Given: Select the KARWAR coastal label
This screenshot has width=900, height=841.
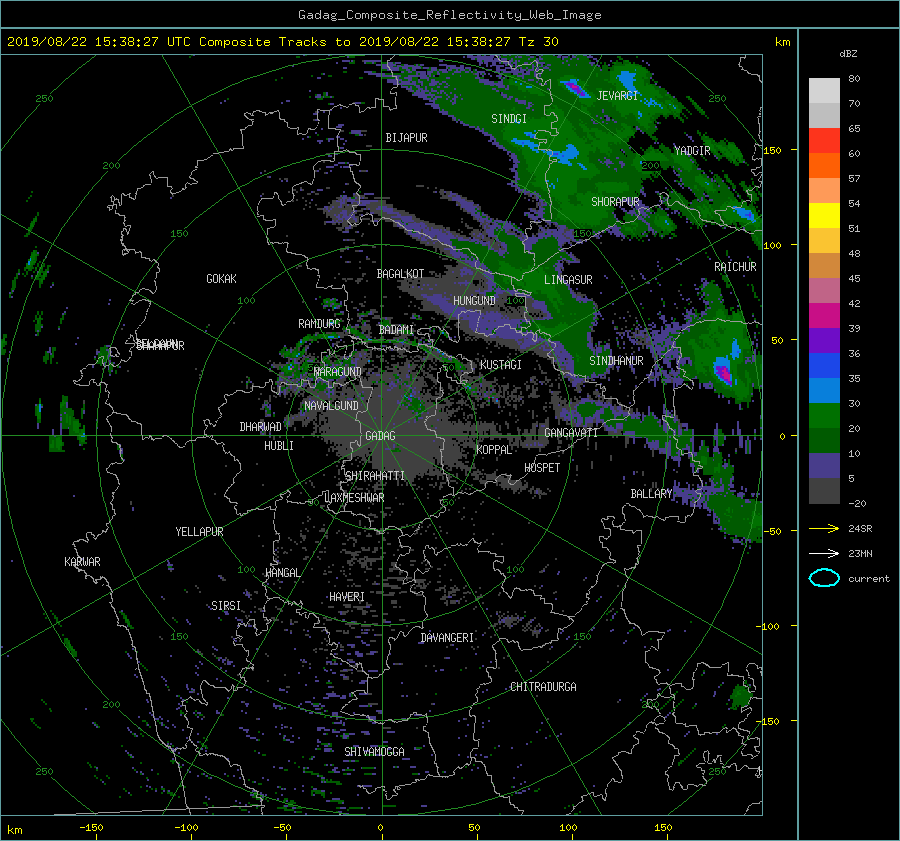Looking at the screenshot, I should coord(82,561).
